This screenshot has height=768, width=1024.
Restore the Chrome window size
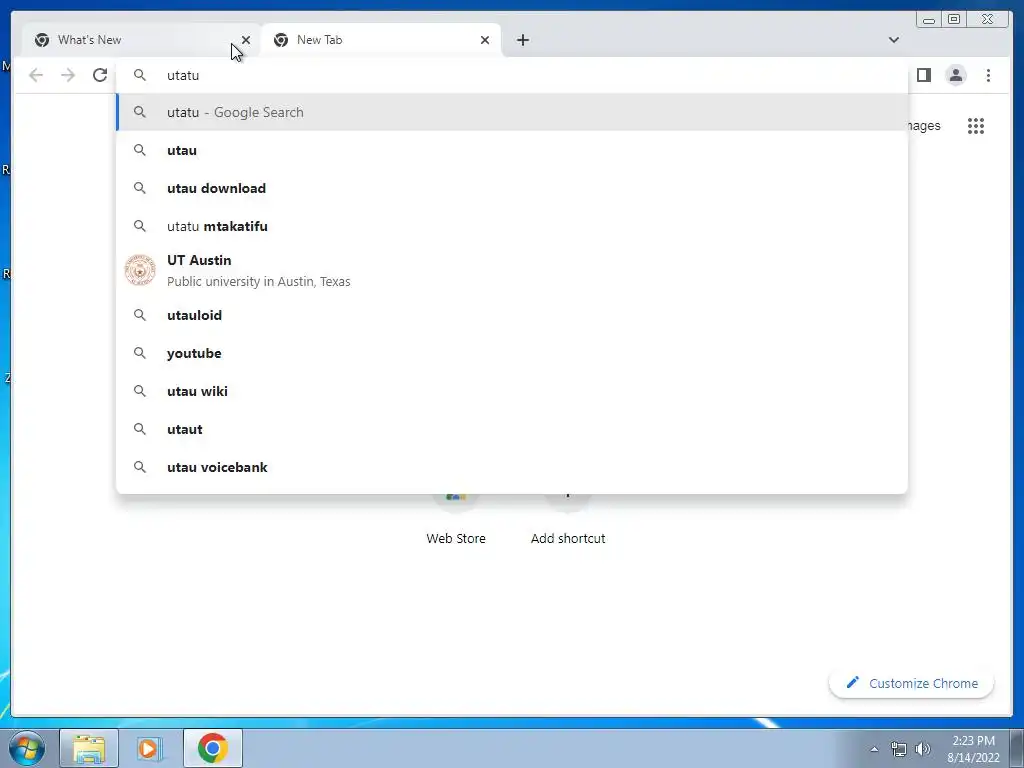pyautogui.click(x=954, y=20)
